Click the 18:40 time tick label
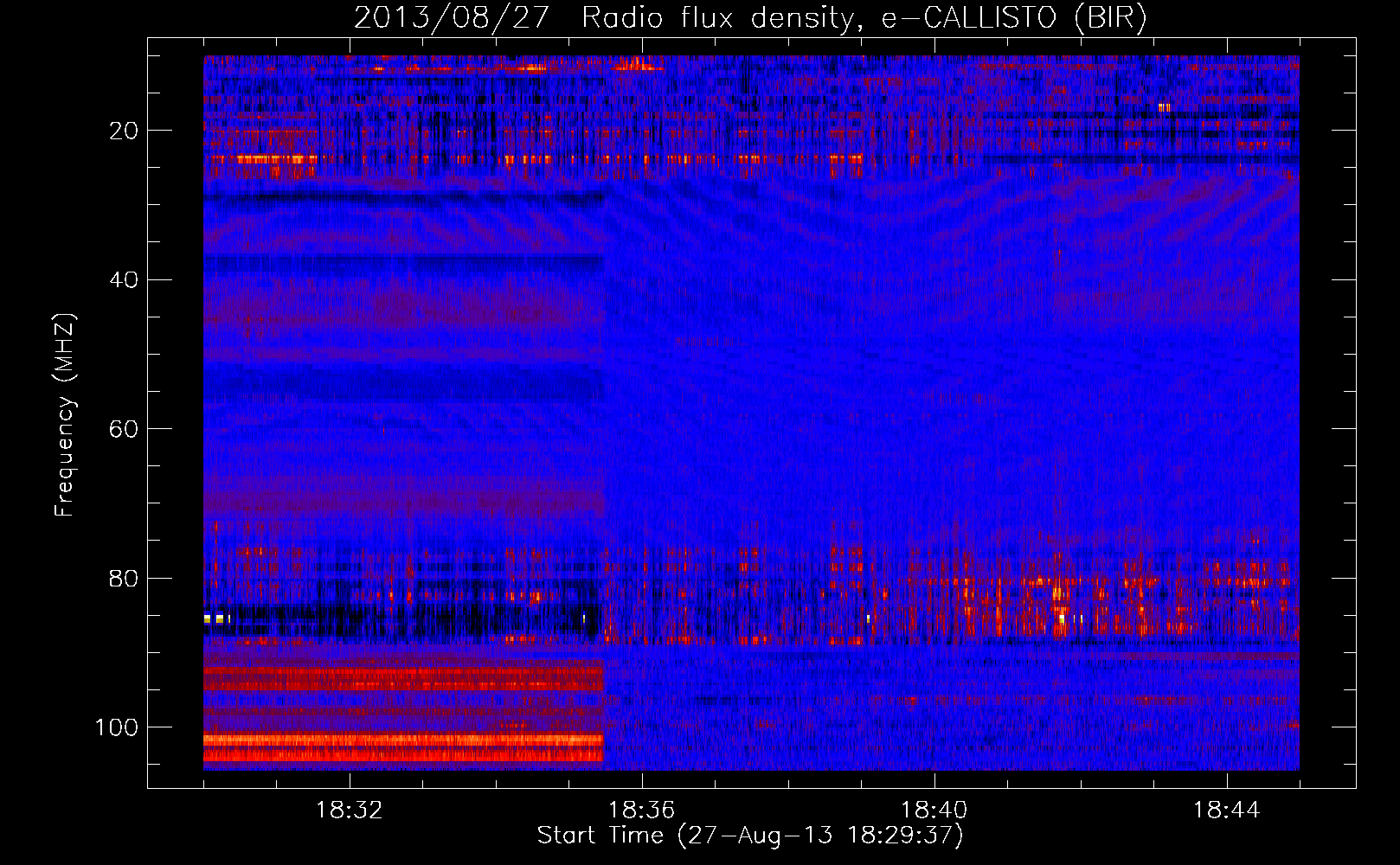This screenshot has width=1400, height=865. click(x=934, y=811)
